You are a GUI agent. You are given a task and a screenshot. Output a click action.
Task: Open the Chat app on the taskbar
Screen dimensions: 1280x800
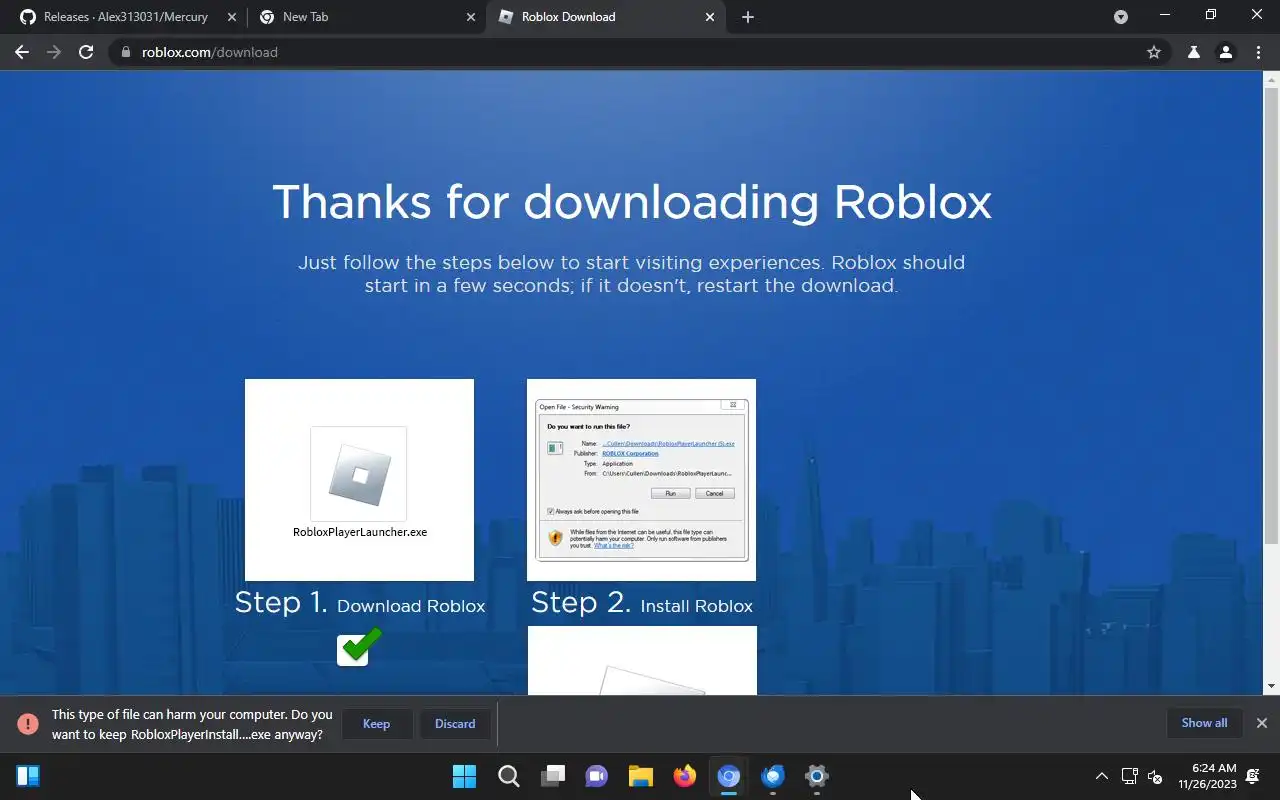point(597,776)
